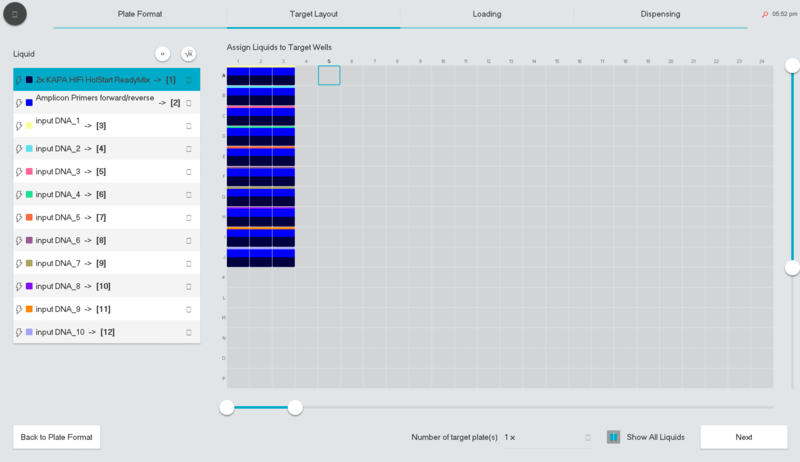Click the left-edge icon of input DNA_7 row

pos(19,264)
